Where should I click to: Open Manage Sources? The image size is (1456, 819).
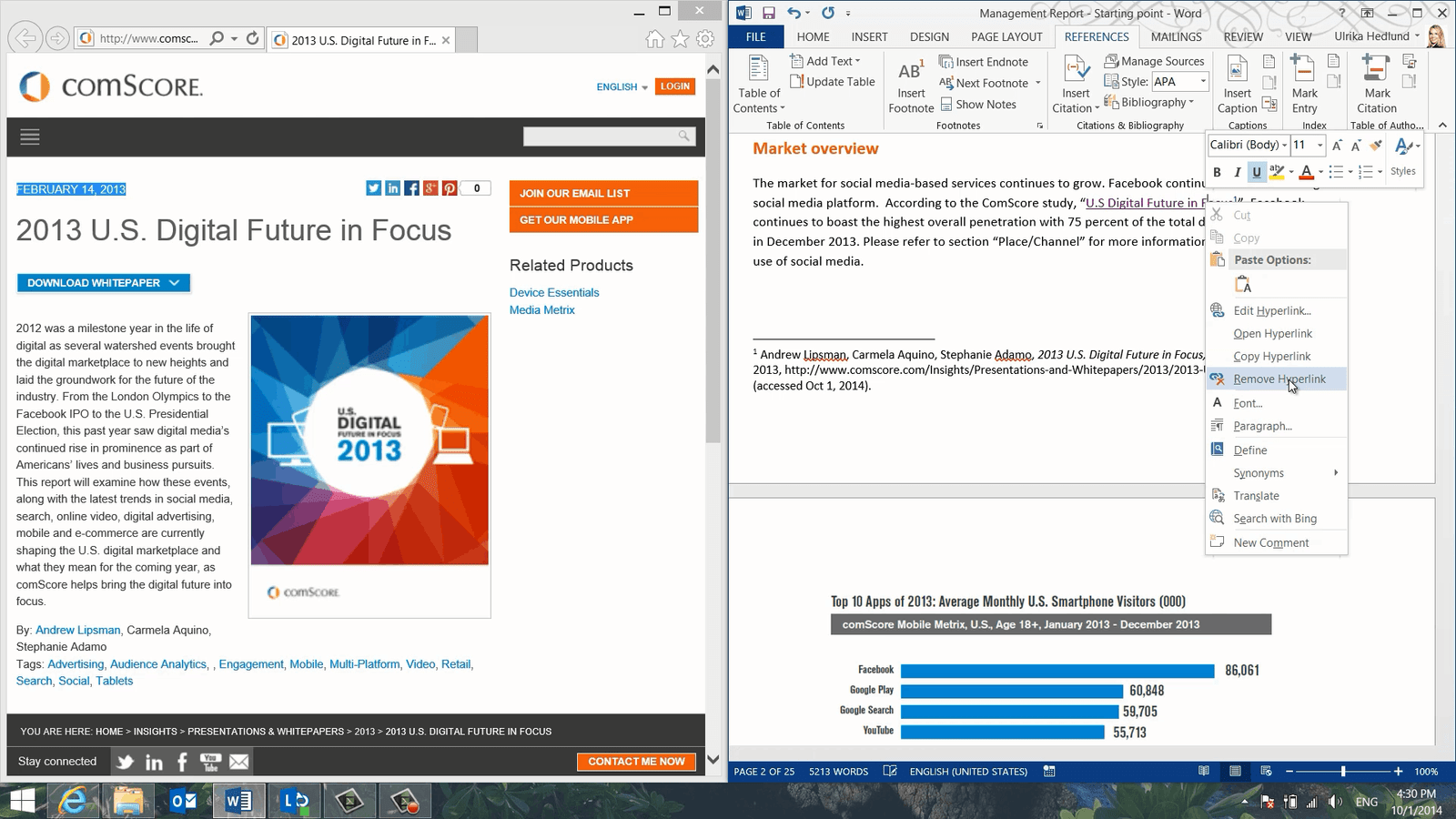tap(1154, 61)
